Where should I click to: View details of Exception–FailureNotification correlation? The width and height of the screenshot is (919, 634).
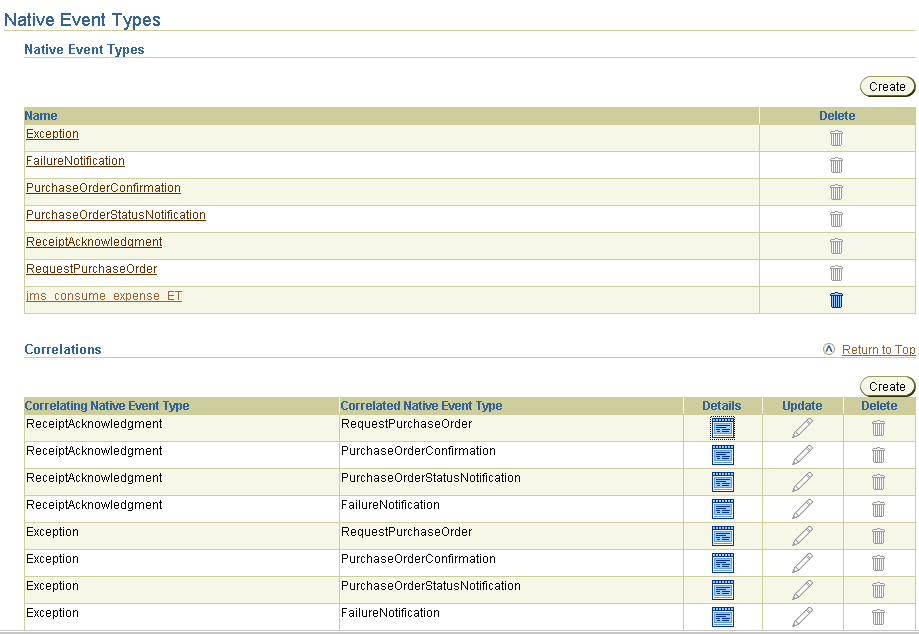723,617
